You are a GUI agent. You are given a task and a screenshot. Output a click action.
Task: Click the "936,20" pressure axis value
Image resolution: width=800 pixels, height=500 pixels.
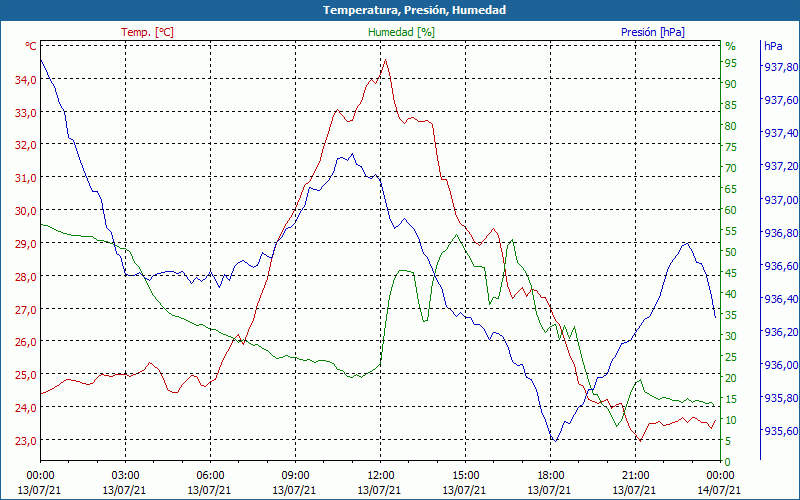point(781,332)
